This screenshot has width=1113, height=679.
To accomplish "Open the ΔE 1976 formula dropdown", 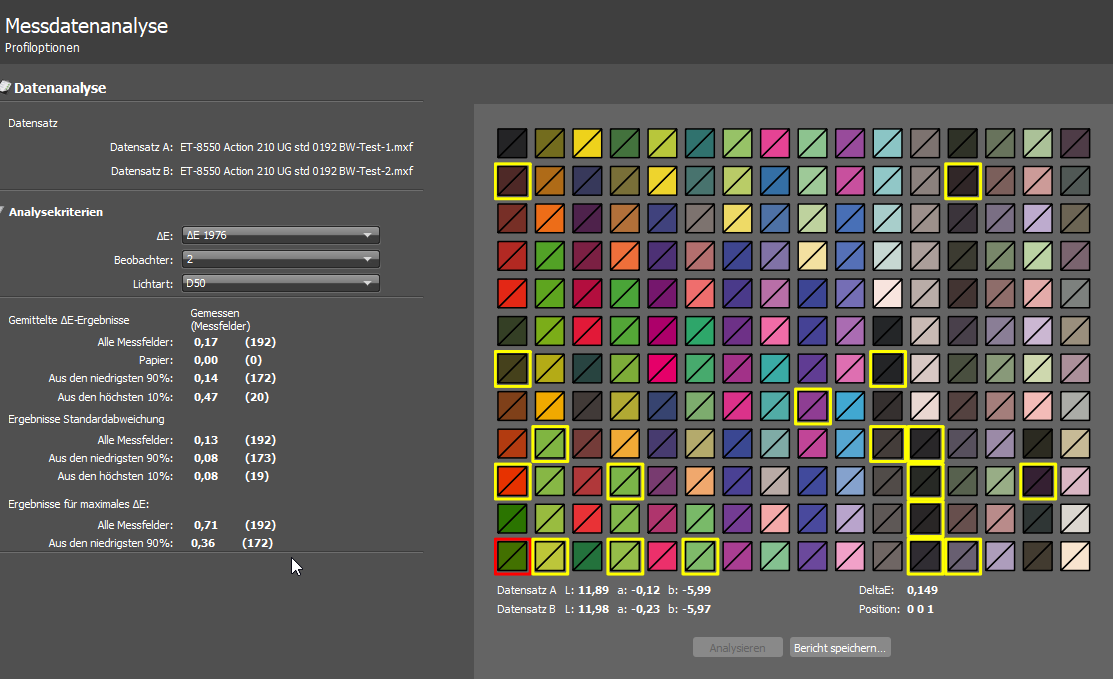I will (x=281, y=236).
